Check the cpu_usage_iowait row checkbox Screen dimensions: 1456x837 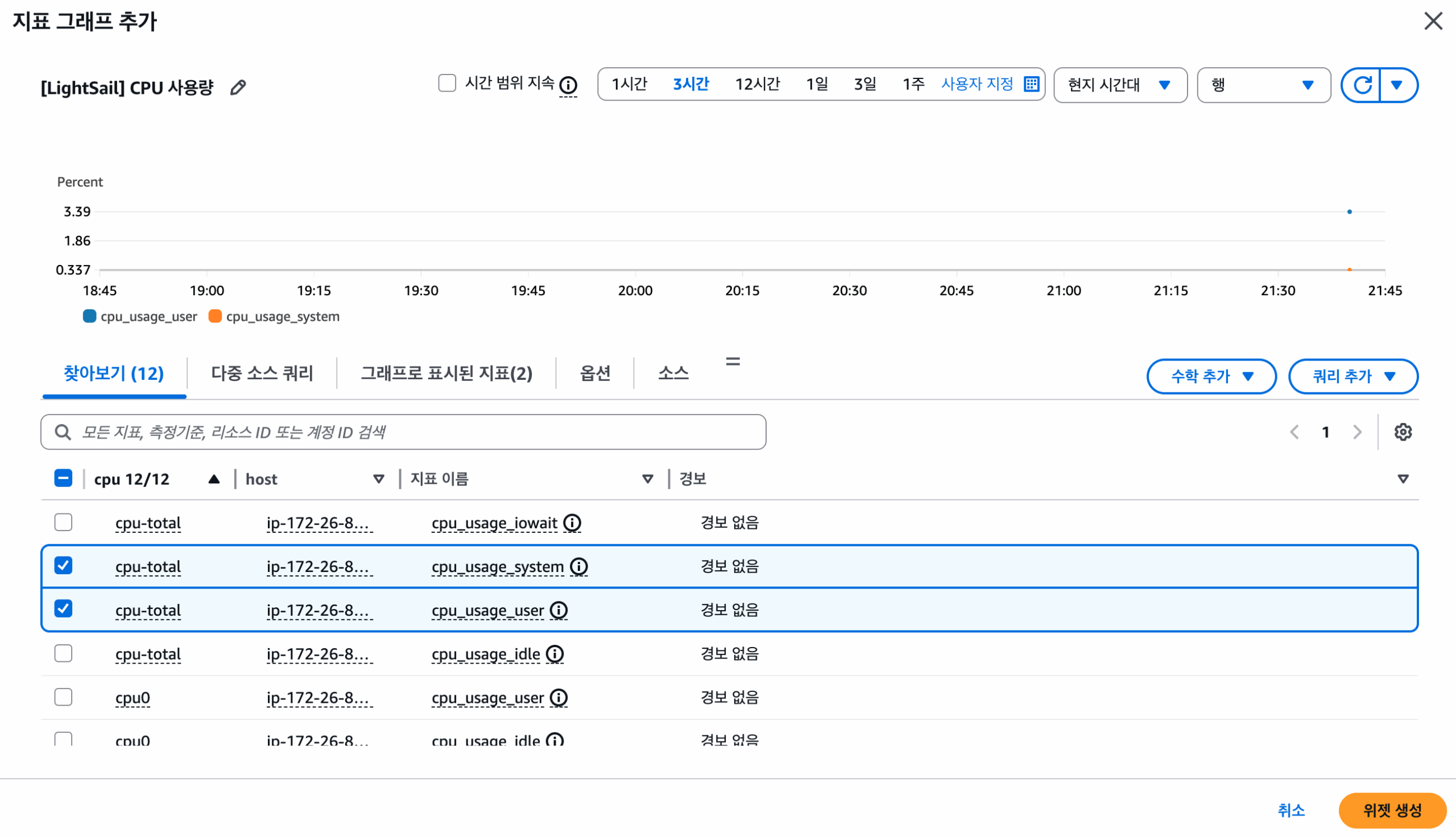click(63, 522)
